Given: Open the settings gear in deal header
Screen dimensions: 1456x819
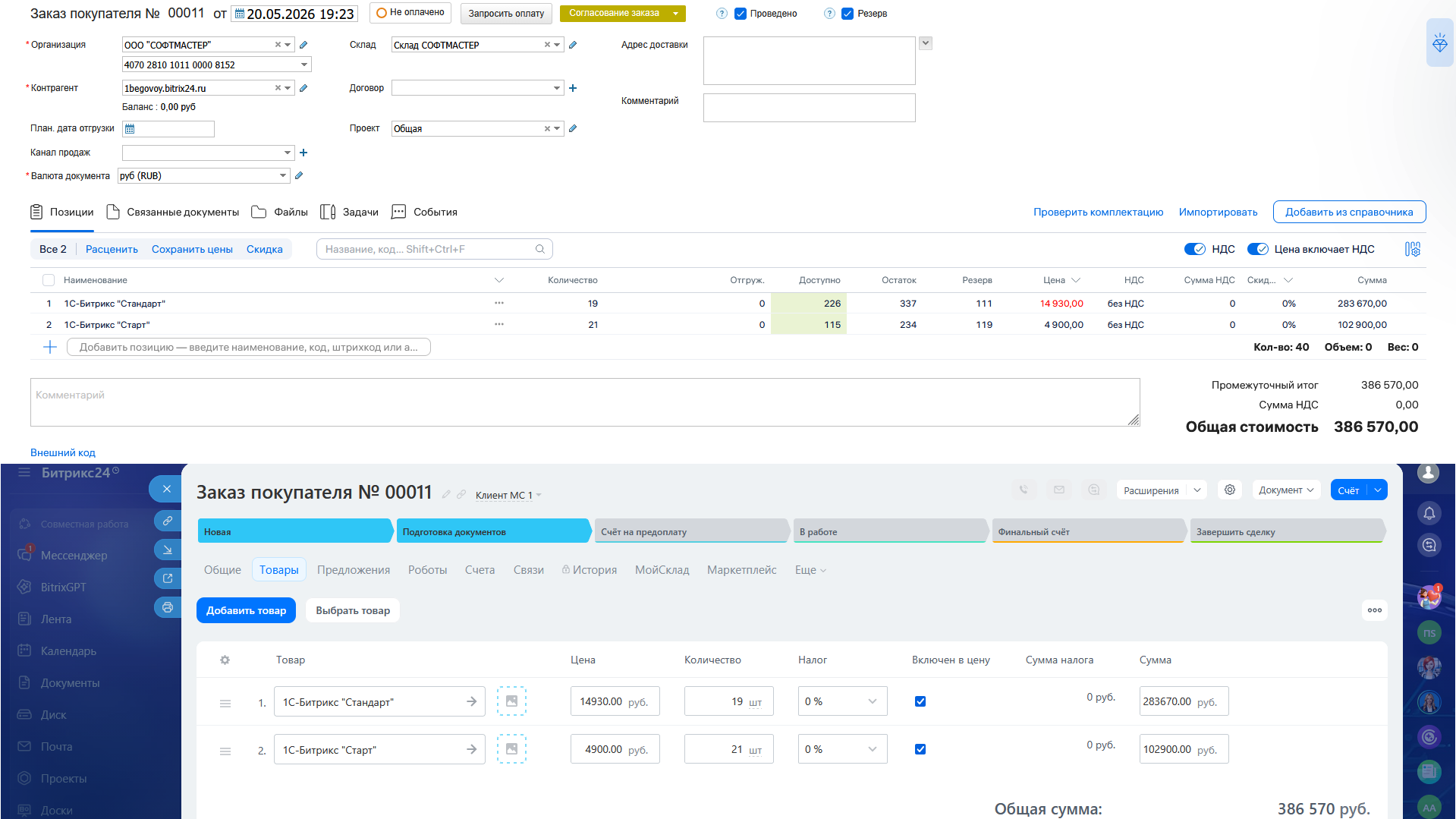Looking at the screenshot, I should pos(1230,490).
